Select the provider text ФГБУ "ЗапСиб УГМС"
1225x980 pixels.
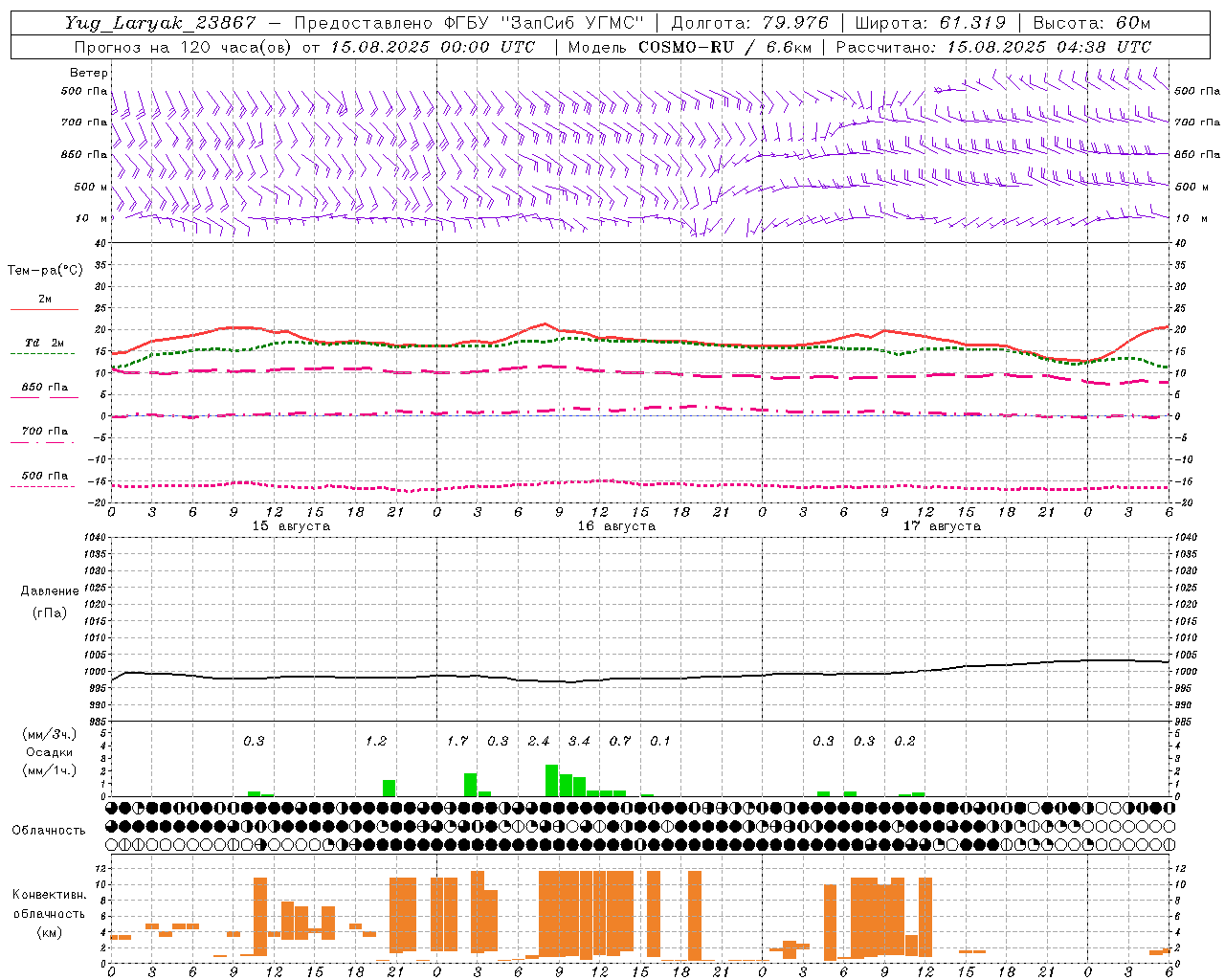[544, 23]
